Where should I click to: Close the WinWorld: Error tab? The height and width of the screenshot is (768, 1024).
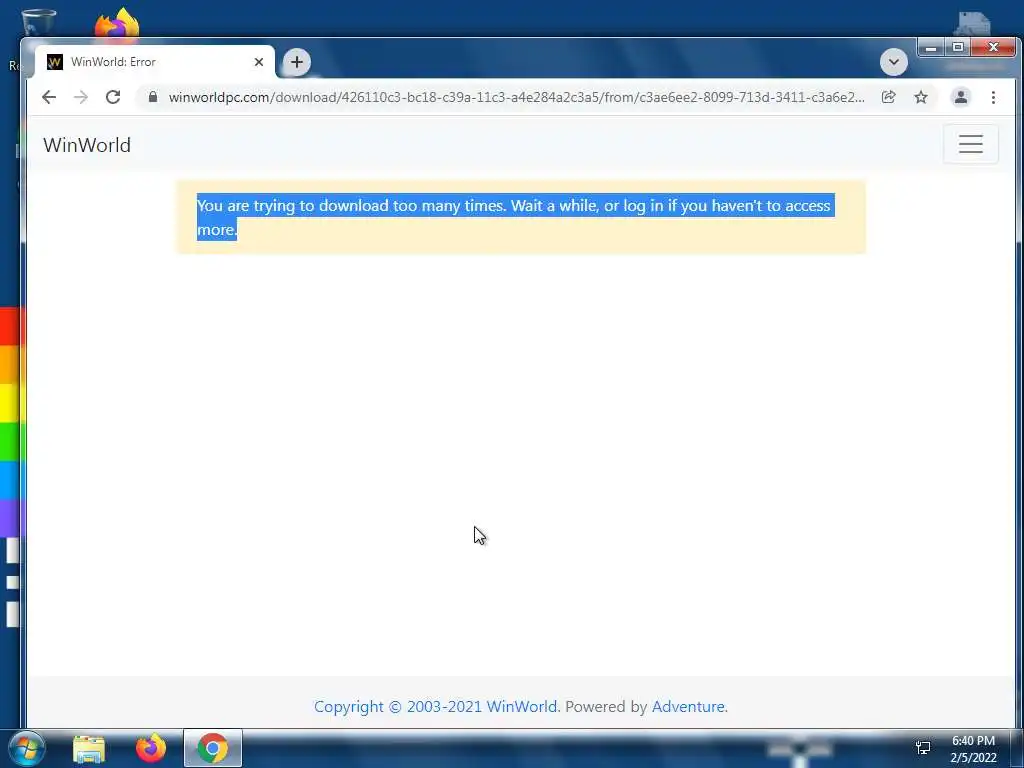point(259,62)
